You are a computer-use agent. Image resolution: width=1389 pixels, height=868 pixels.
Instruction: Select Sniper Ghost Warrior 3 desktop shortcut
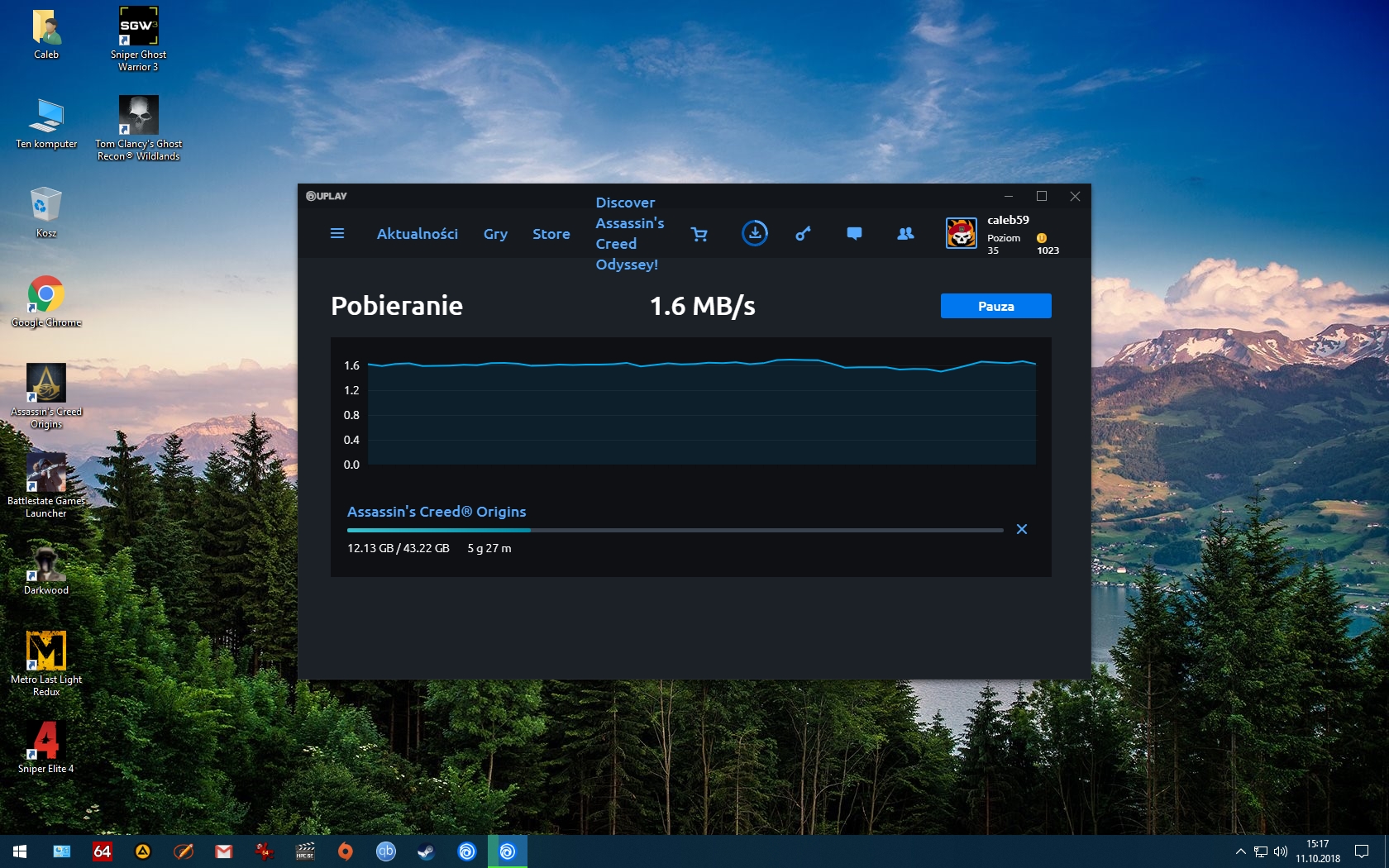coord(138,40)
